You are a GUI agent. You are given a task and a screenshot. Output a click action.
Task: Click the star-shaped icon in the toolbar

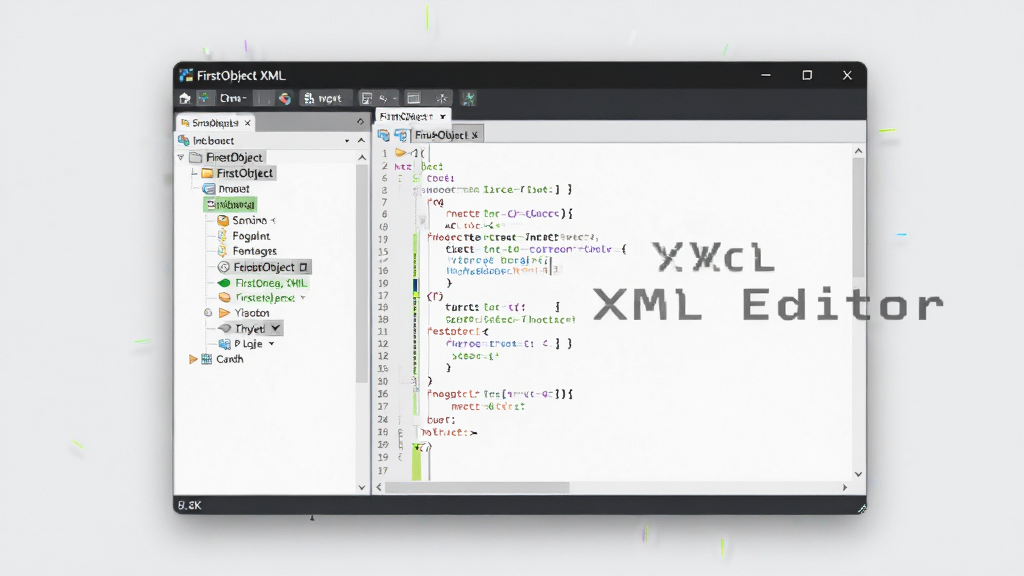coord(442,99)
